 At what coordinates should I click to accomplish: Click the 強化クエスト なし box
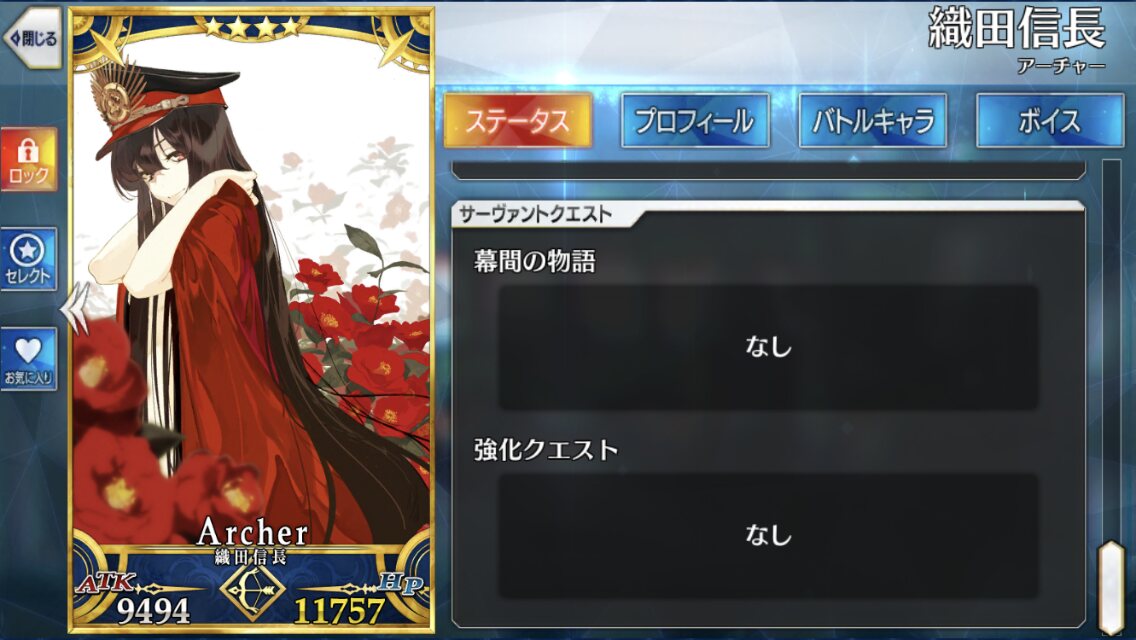[768, 536]
